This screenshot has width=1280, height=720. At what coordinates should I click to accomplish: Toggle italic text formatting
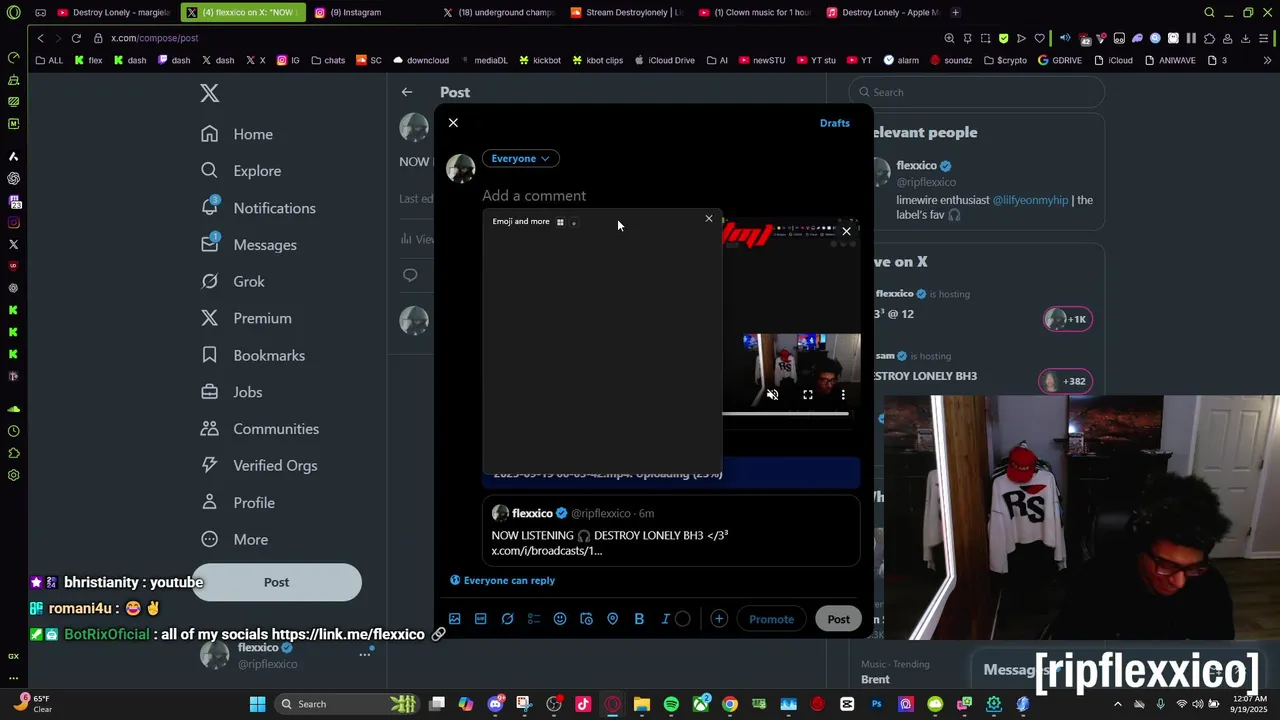[x=665, y=619]
